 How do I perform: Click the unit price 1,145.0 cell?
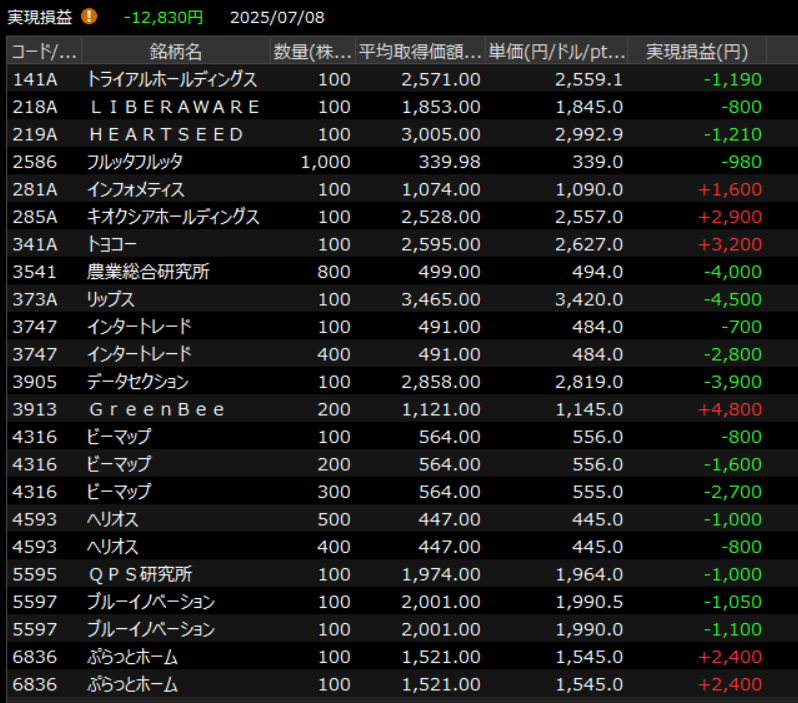point(589,409)
